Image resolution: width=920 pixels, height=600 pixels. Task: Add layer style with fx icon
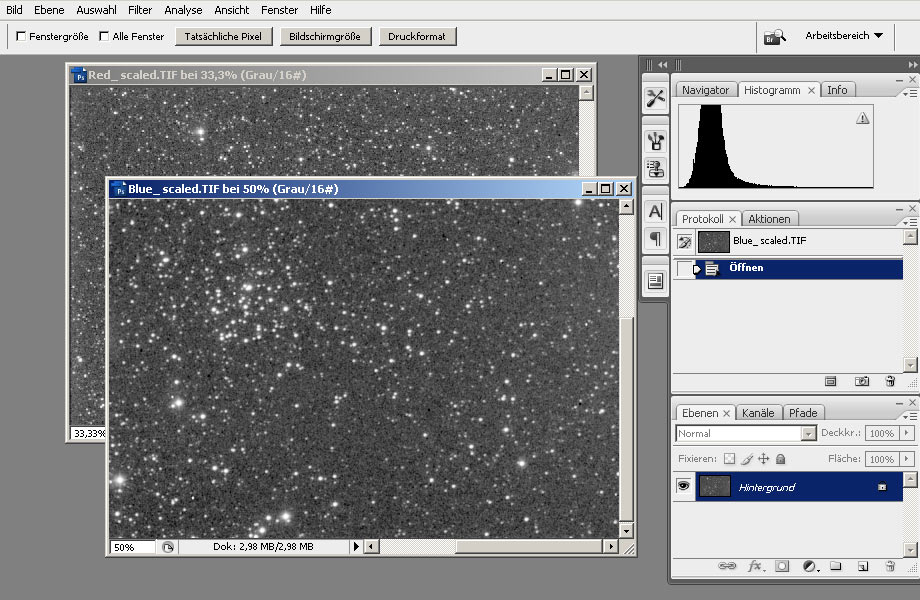tap(755, 566)
